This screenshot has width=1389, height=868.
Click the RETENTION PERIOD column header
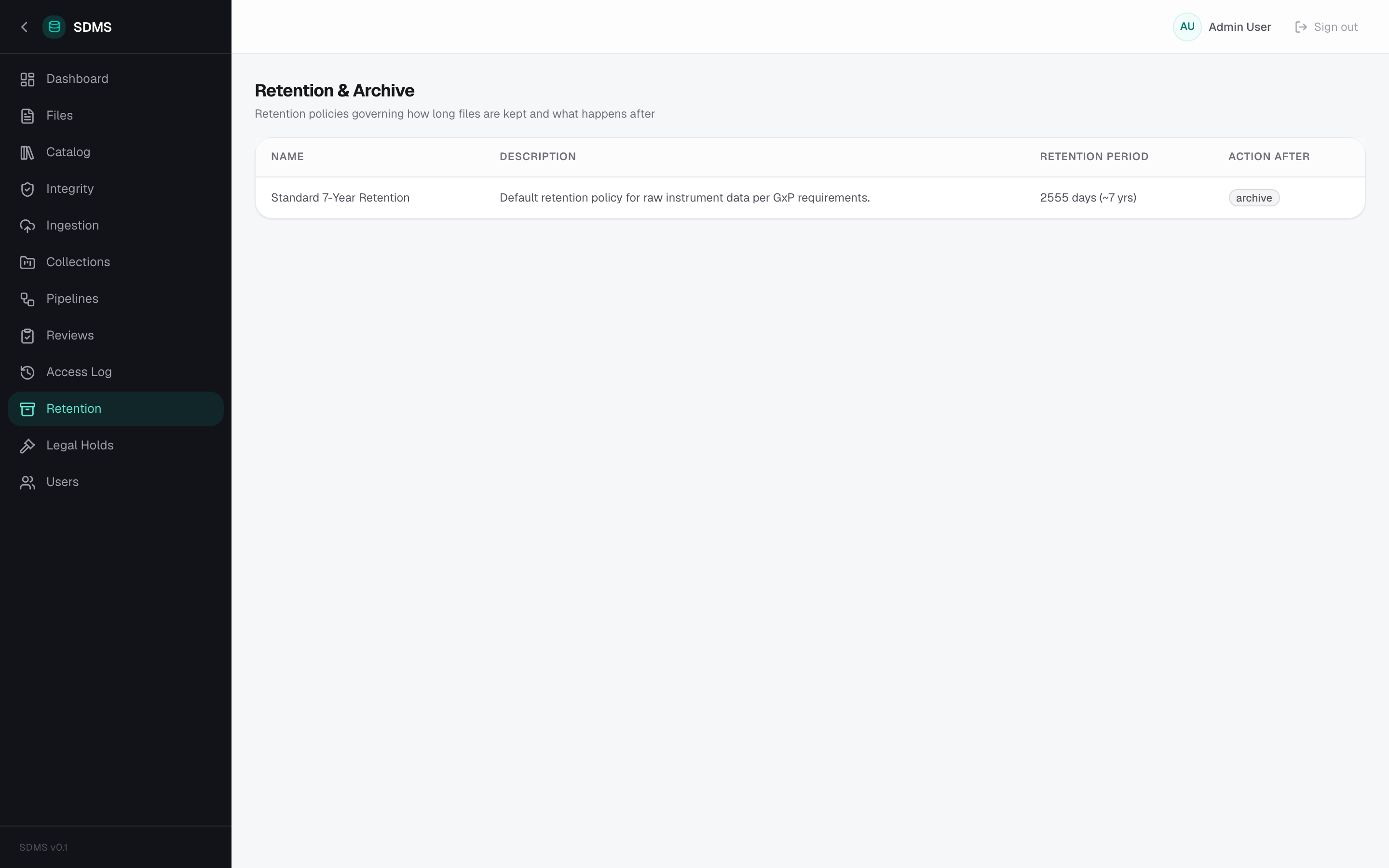(1093, 157)
